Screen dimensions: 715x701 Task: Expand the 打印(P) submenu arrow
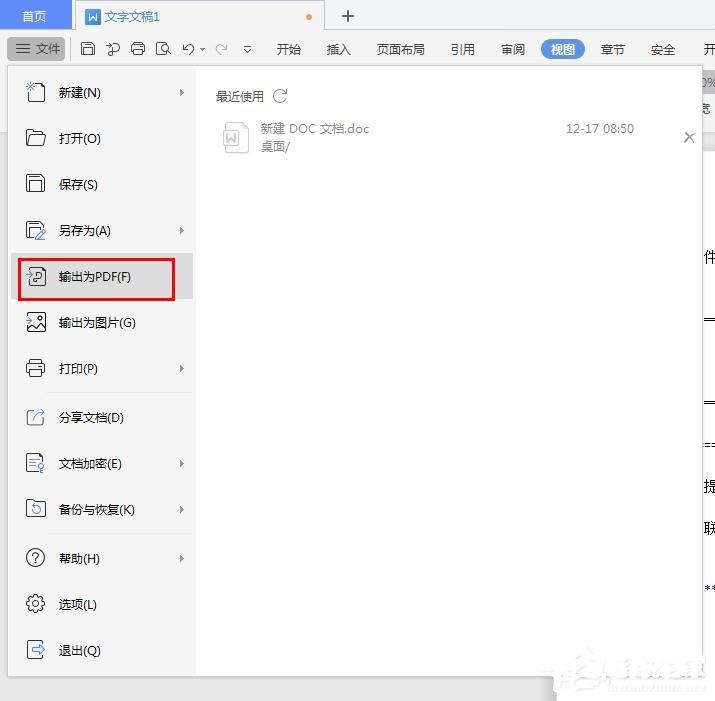tap(181, 368)
